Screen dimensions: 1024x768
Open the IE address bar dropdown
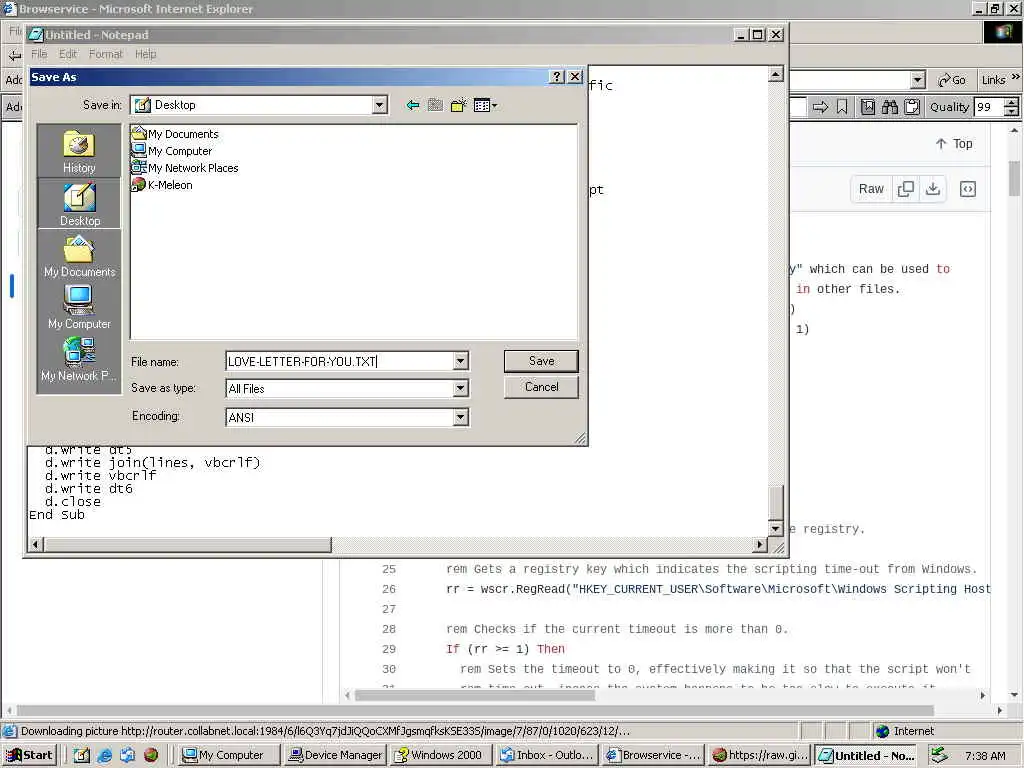918,80
